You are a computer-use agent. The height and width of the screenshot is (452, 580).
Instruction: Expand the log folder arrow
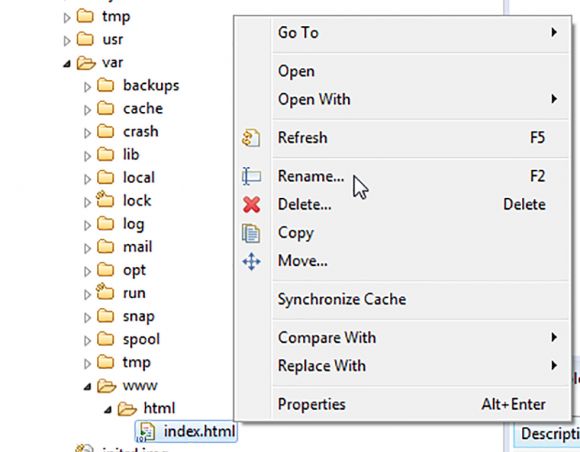(87, 225)
